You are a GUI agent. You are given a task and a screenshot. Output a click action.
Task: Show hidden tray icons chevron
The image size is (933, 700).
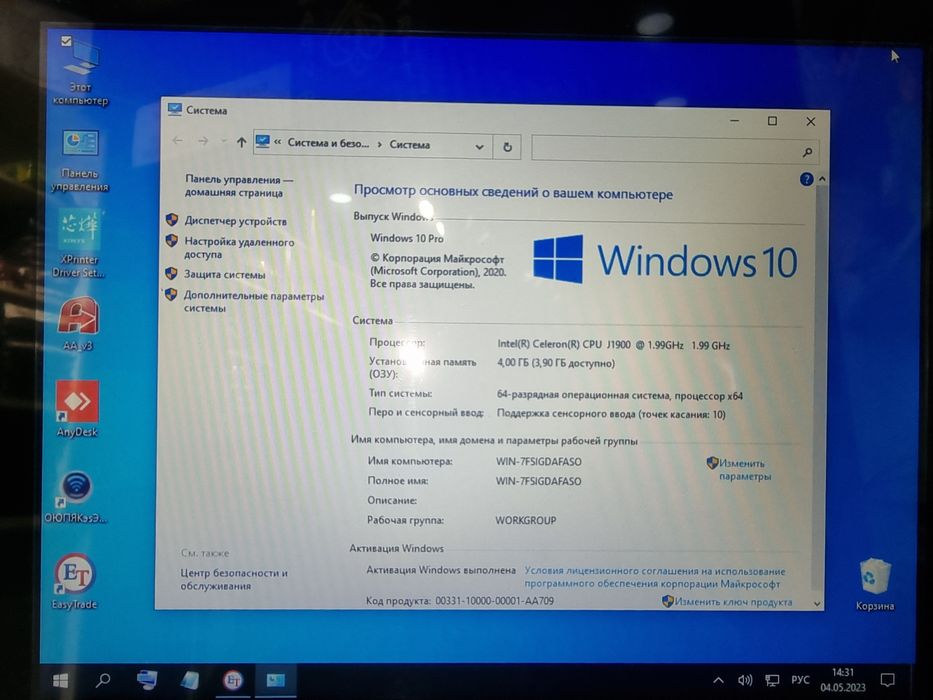pos(718,680)
